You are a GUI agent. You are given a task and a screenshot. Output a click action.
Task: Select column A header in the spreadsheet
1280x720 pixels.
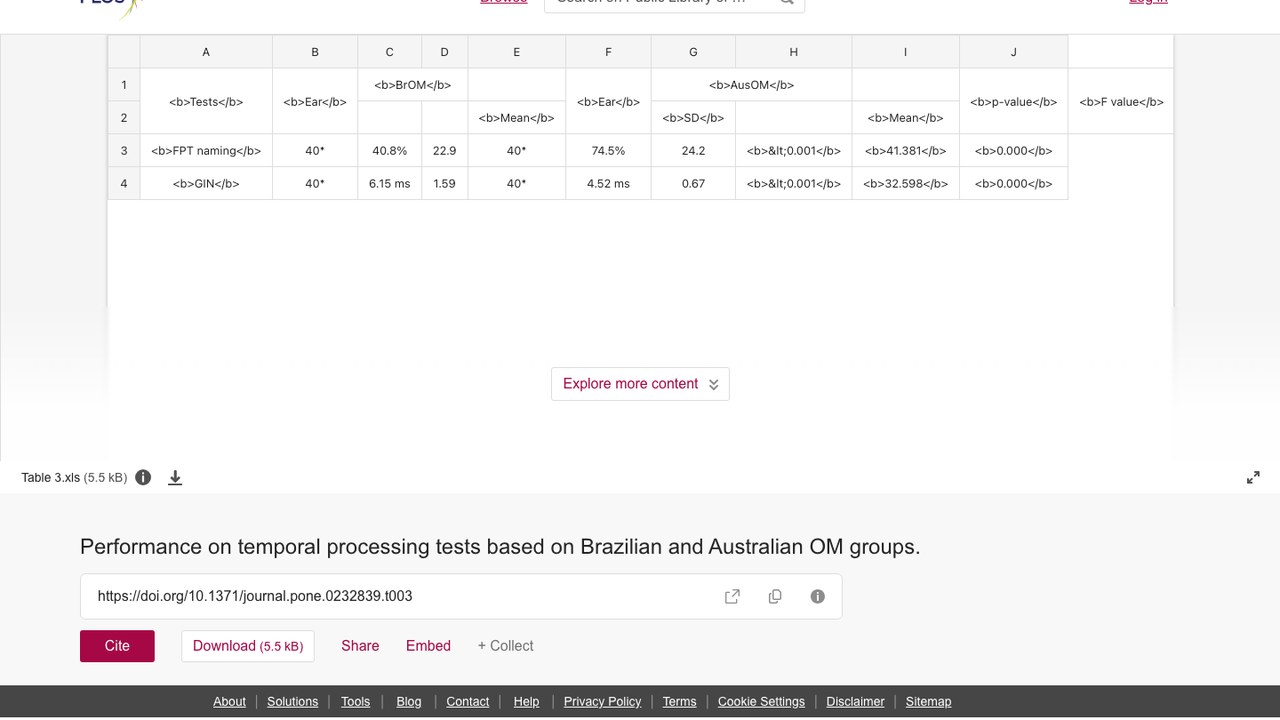(x=206, y=52)
